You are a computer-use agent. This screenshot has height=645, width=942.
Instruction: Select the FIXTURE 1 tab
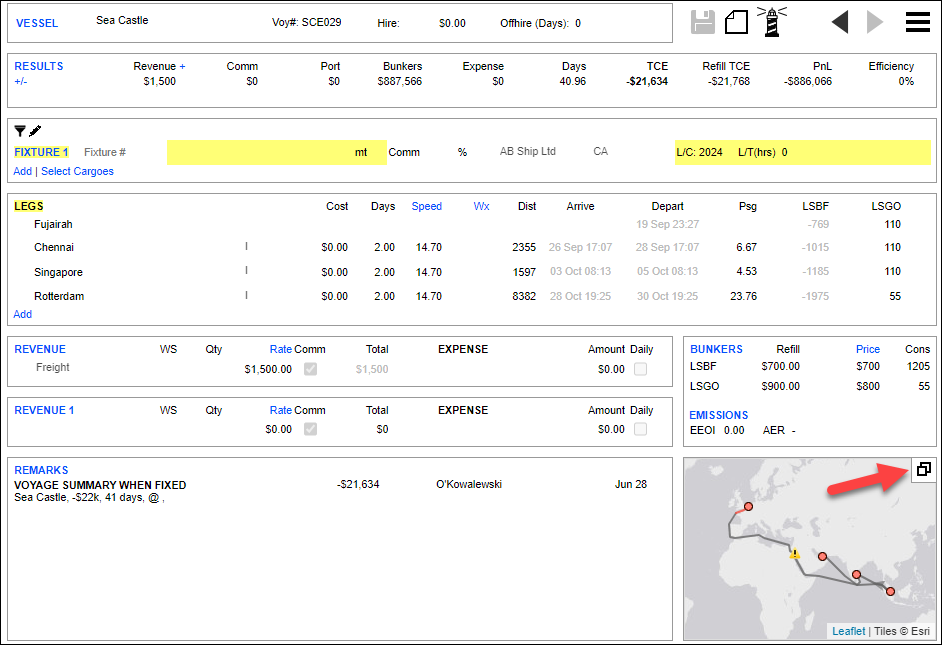(40, 152)
